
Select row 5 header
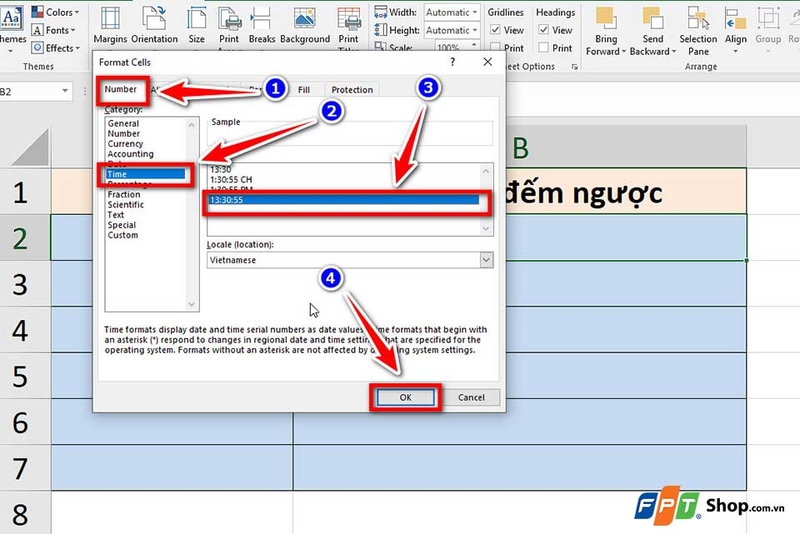click(x=25, y=376)
